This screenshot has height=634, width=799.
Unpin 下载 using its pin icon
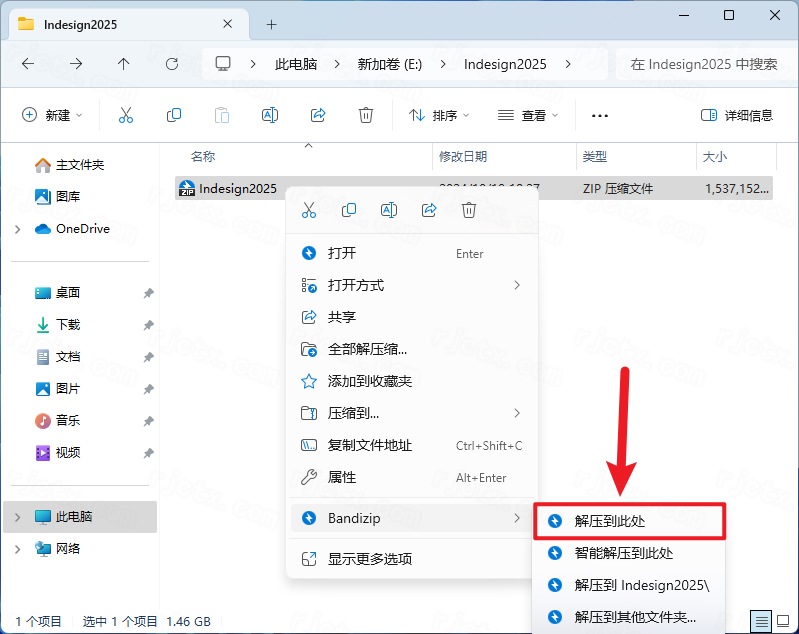(x=148, y=325)
